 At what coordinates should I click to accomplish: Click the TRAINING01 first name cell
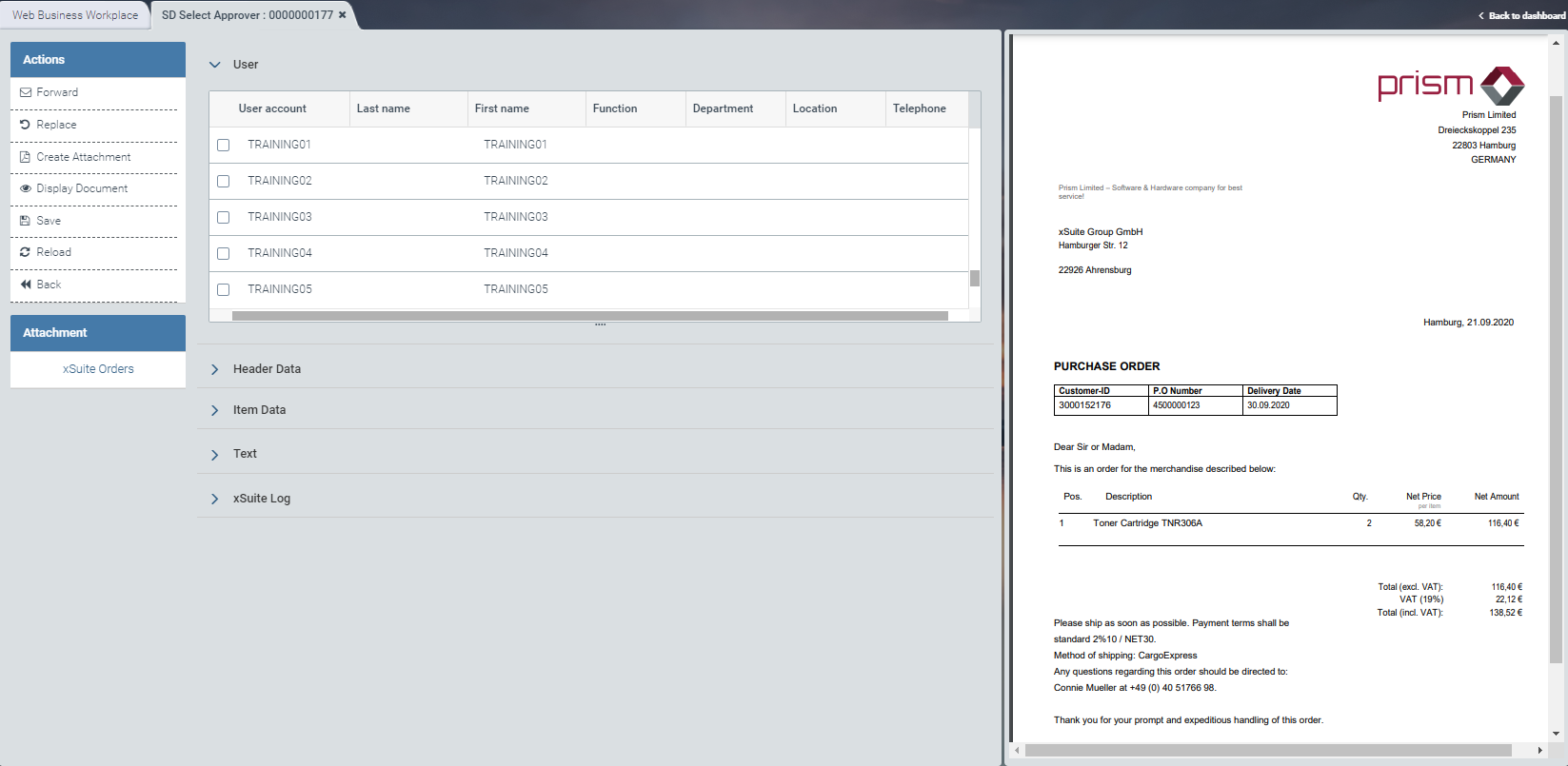point(515,145)
